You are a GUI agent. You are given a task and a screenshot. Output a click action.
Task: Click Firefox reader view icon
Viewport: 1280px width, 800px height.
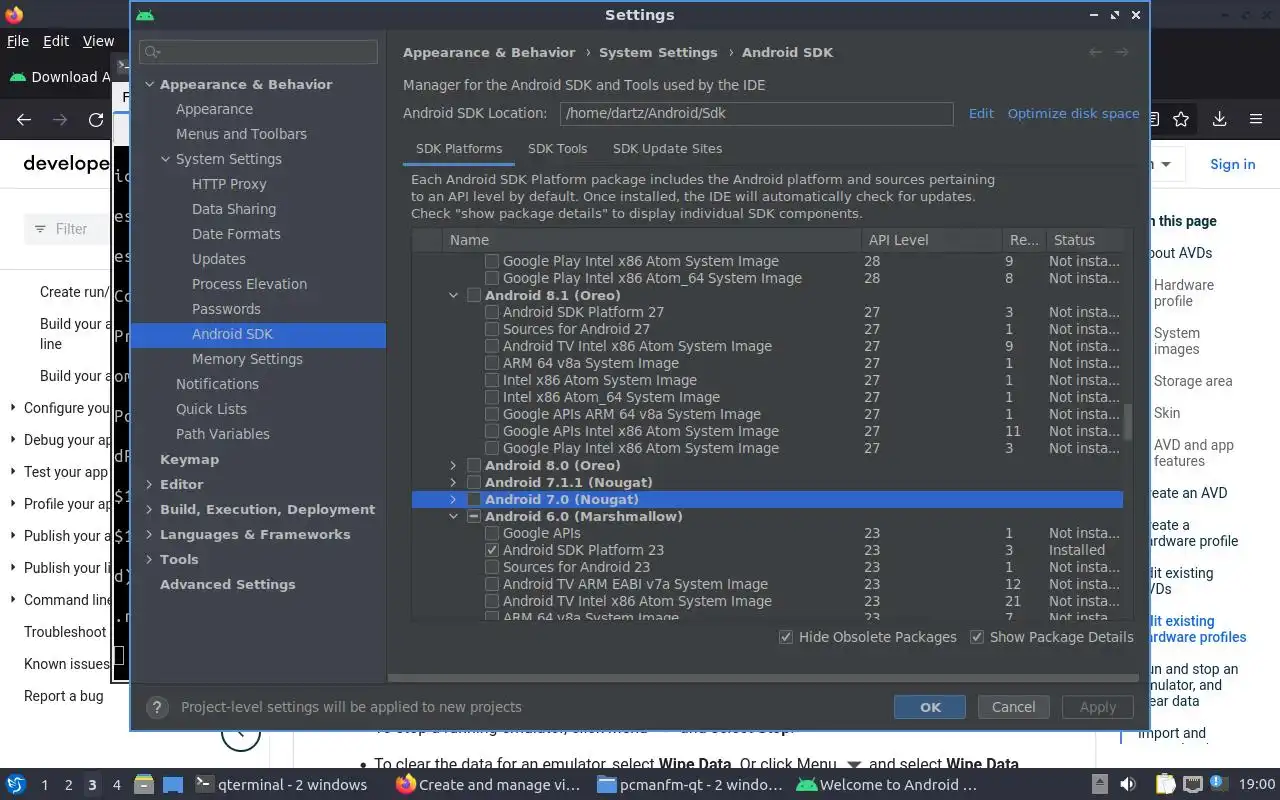[1154, 119]
